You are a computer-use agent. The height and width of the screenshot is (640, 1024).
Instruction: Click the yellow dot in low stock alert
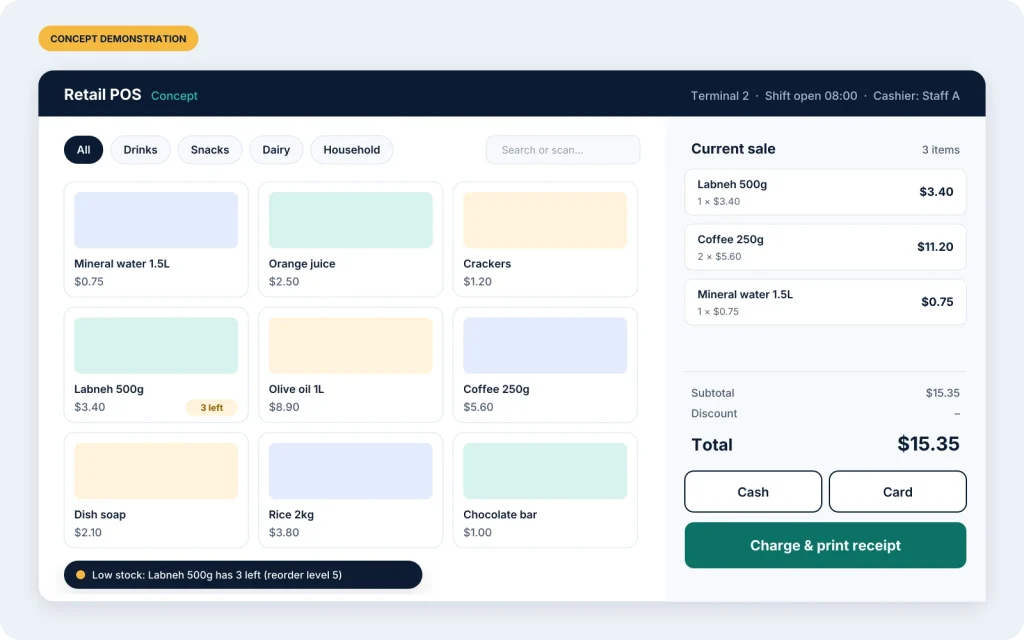tap(80, 575)
